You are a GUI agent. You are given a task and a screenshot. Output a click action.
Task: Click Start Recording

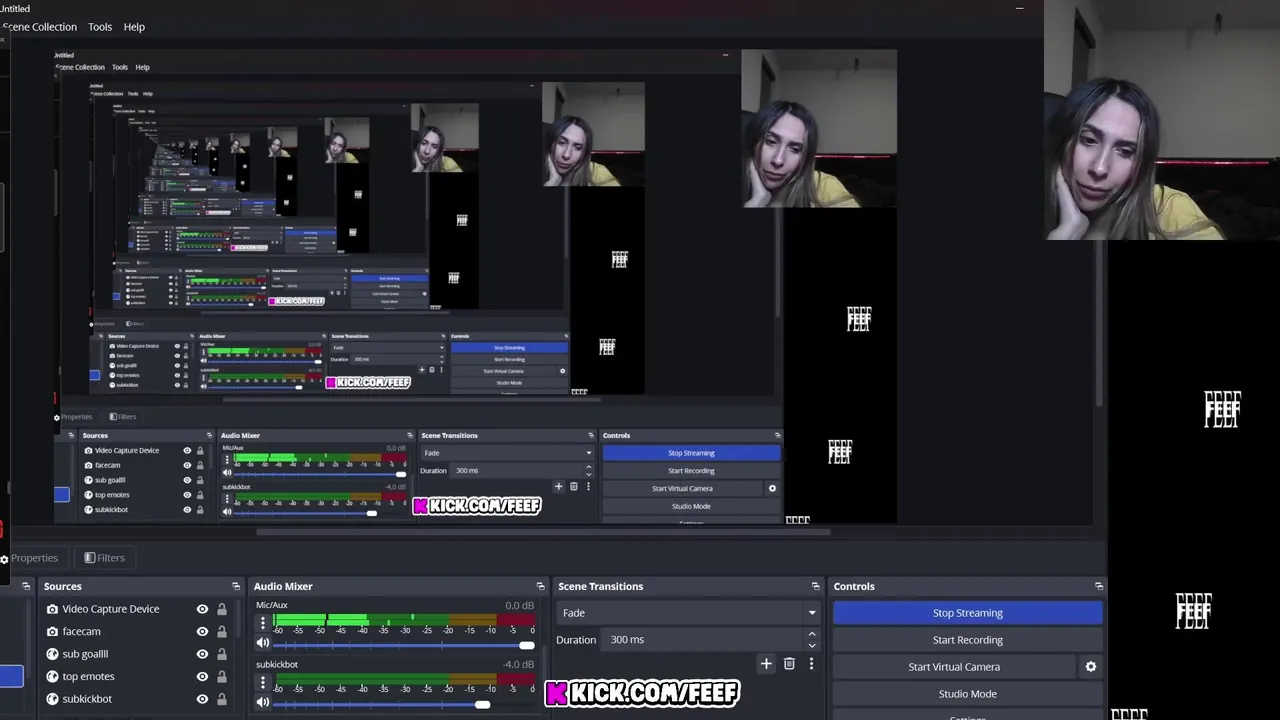(967, 640)
